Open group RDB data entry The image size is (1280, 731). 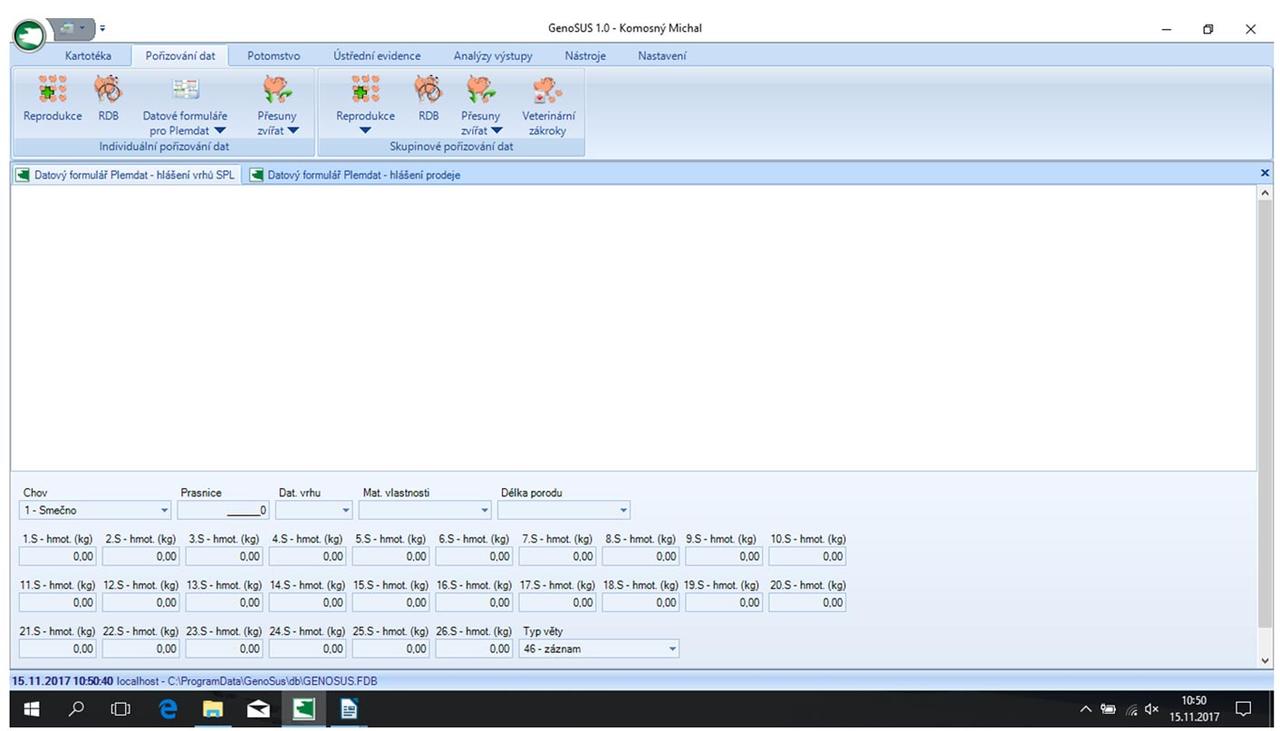click(x=428, y=100)
